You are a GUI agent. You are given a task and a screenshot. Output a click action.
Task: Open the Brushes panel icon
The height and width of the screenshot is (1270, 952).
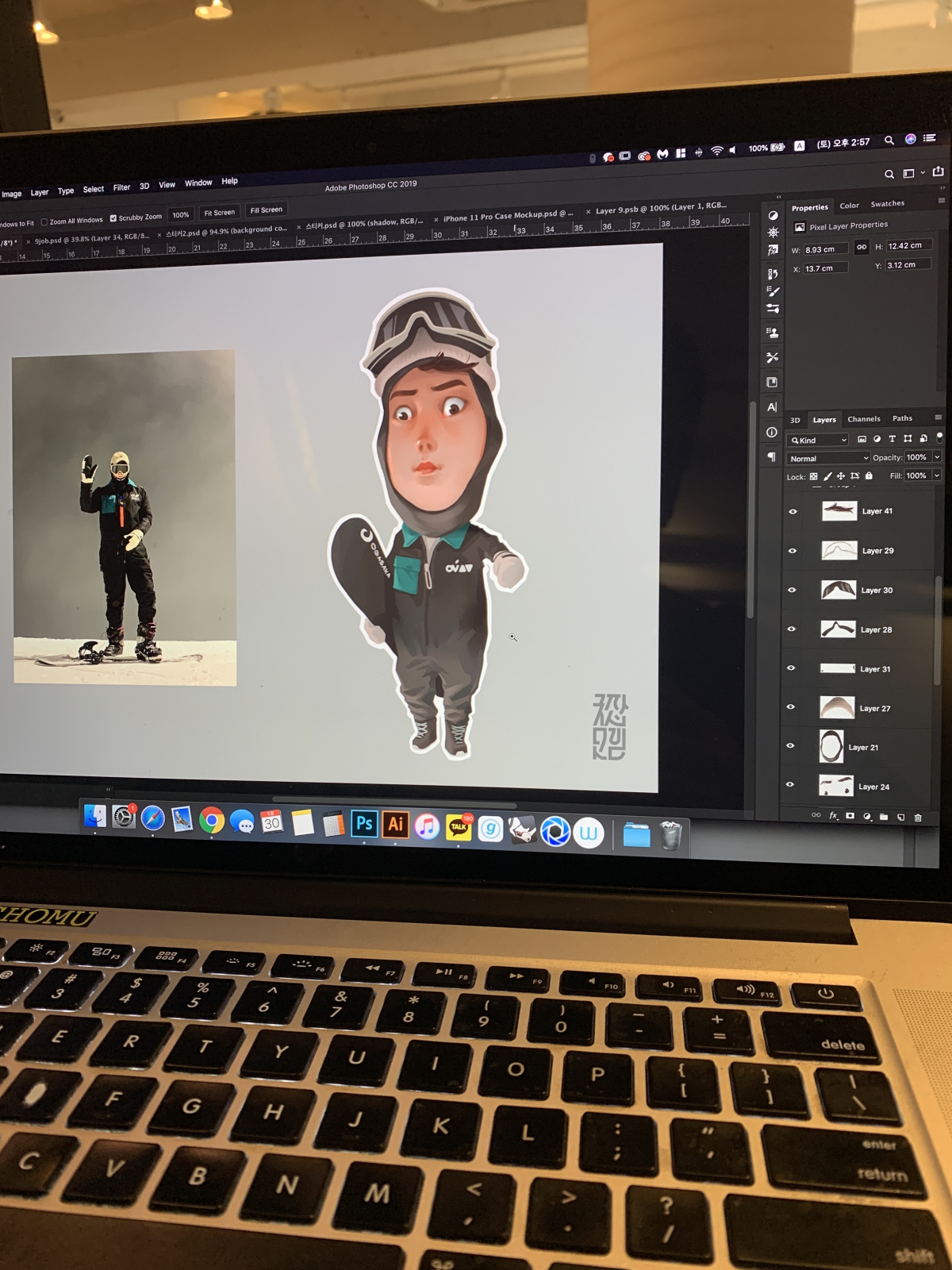coord(773,309)
